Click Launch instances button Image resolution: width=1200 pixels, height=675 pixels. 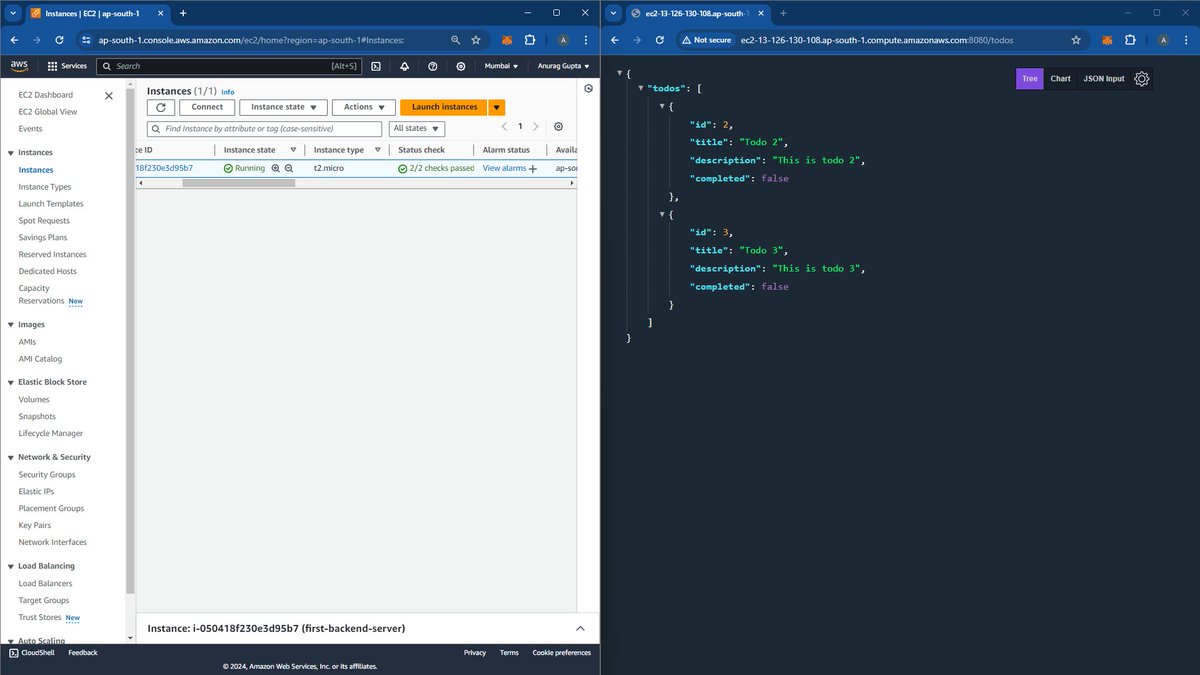444,107
